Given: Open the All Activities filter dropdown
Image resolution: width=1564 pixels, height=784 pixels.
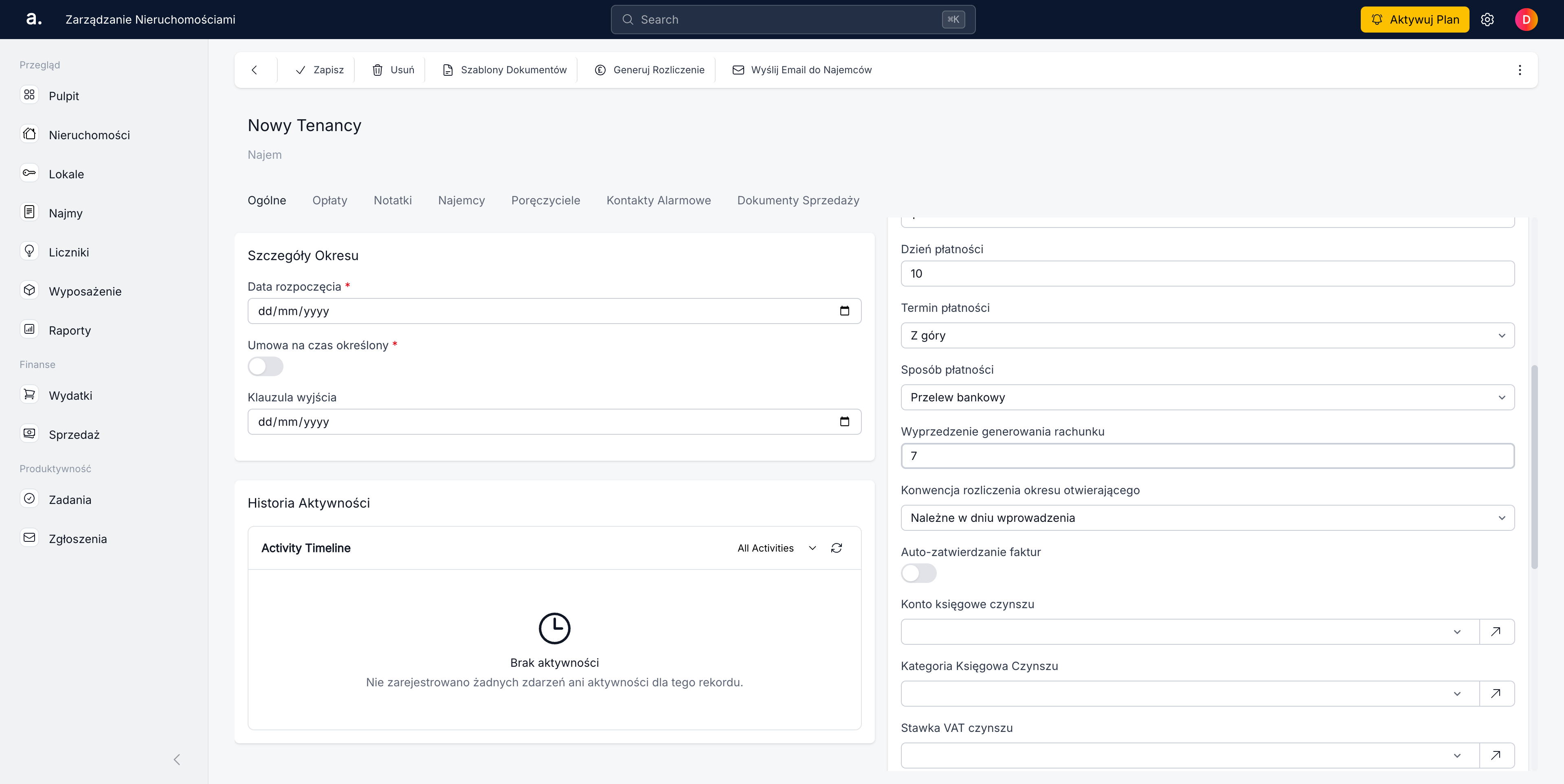Looking at the screenshot, I should 777,548.
